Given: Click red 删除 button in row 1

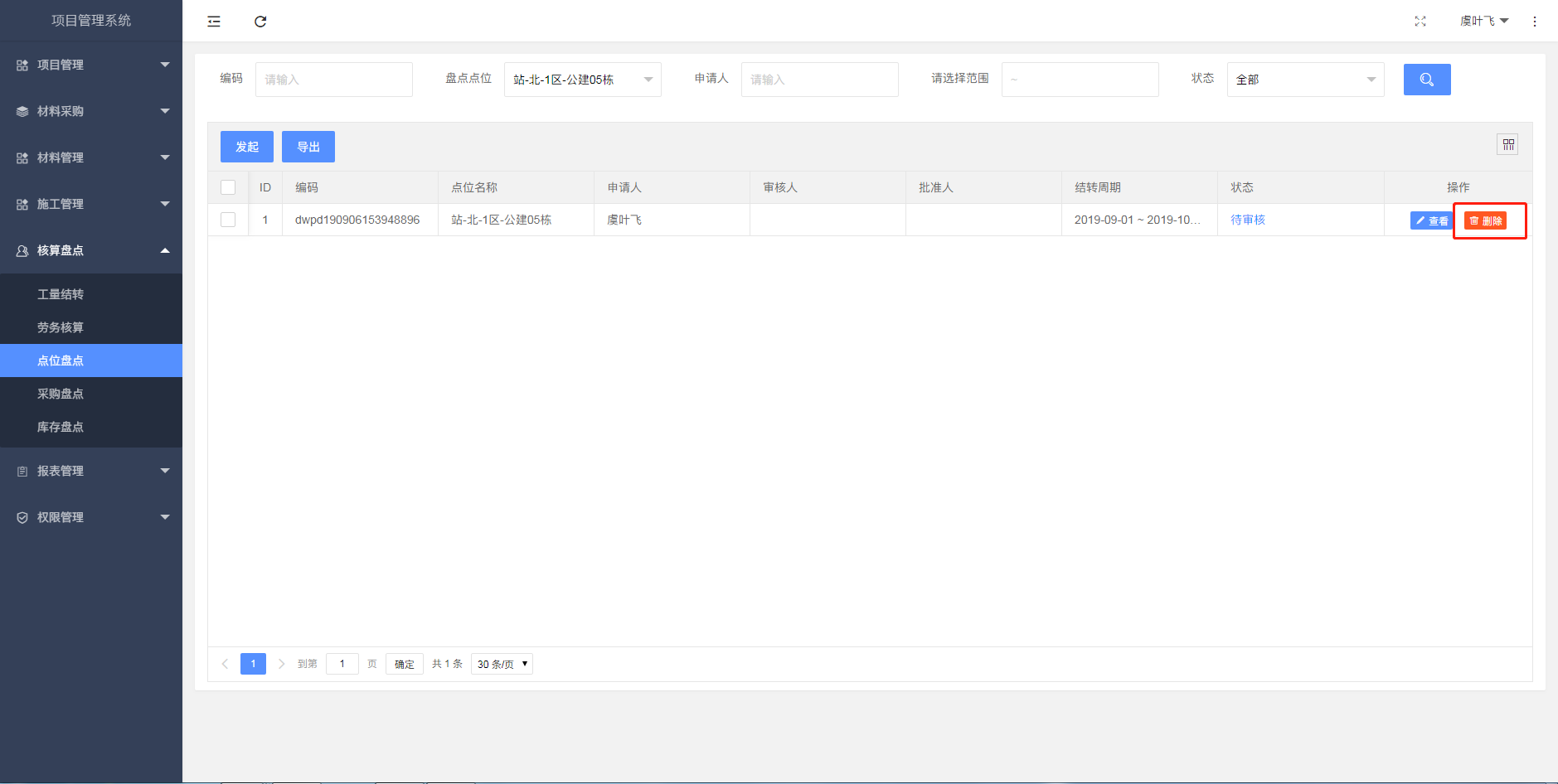Looking at the screenshot, I should coord(1485,220).
